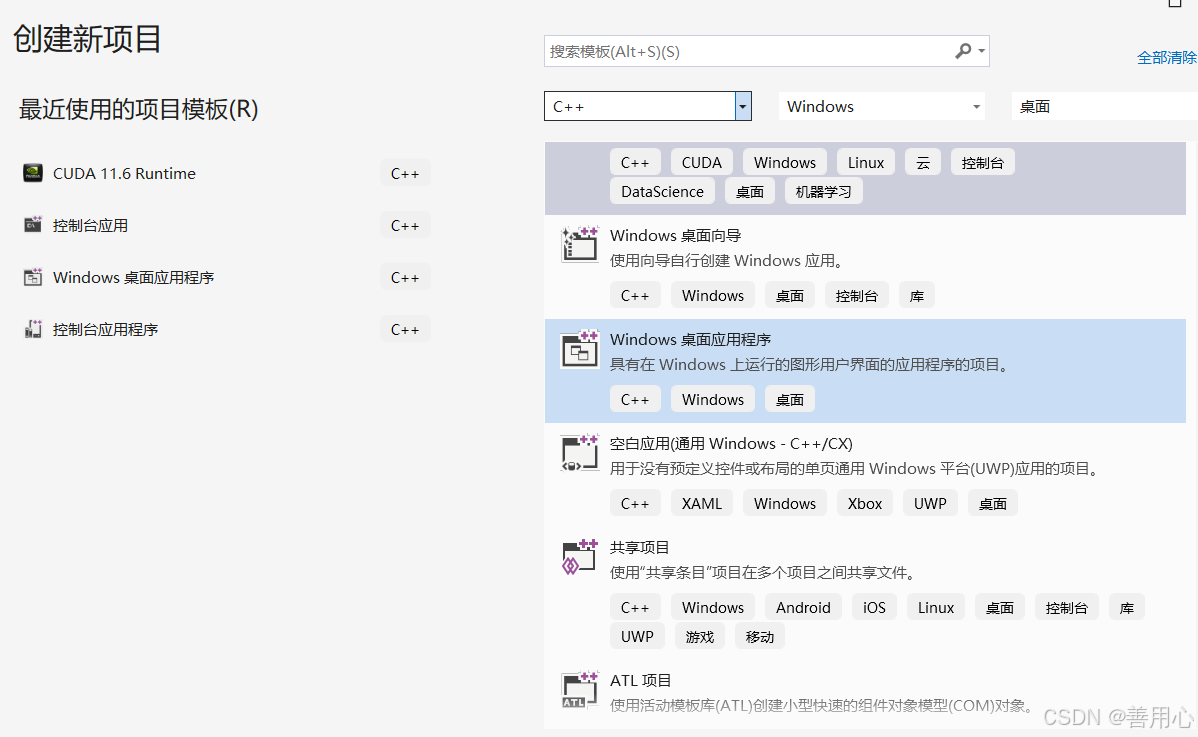Click the 控制台 tag under Windows 桌面向导
Screen dimensions: 1198x737
pos(856,296)
